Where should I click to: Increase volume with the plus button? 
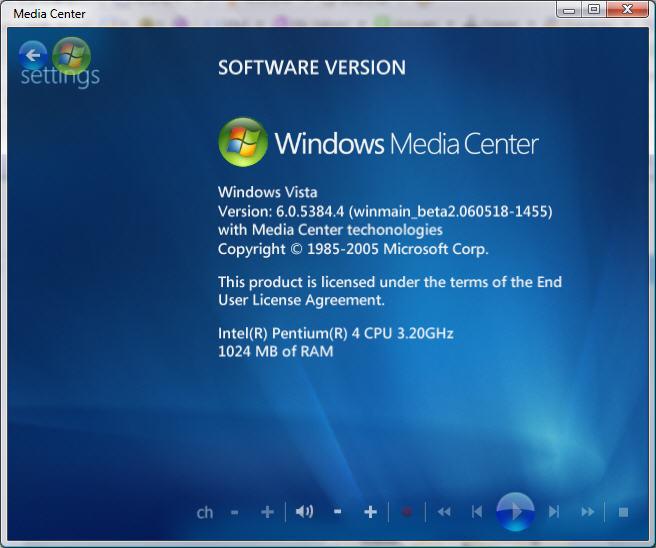370,512
